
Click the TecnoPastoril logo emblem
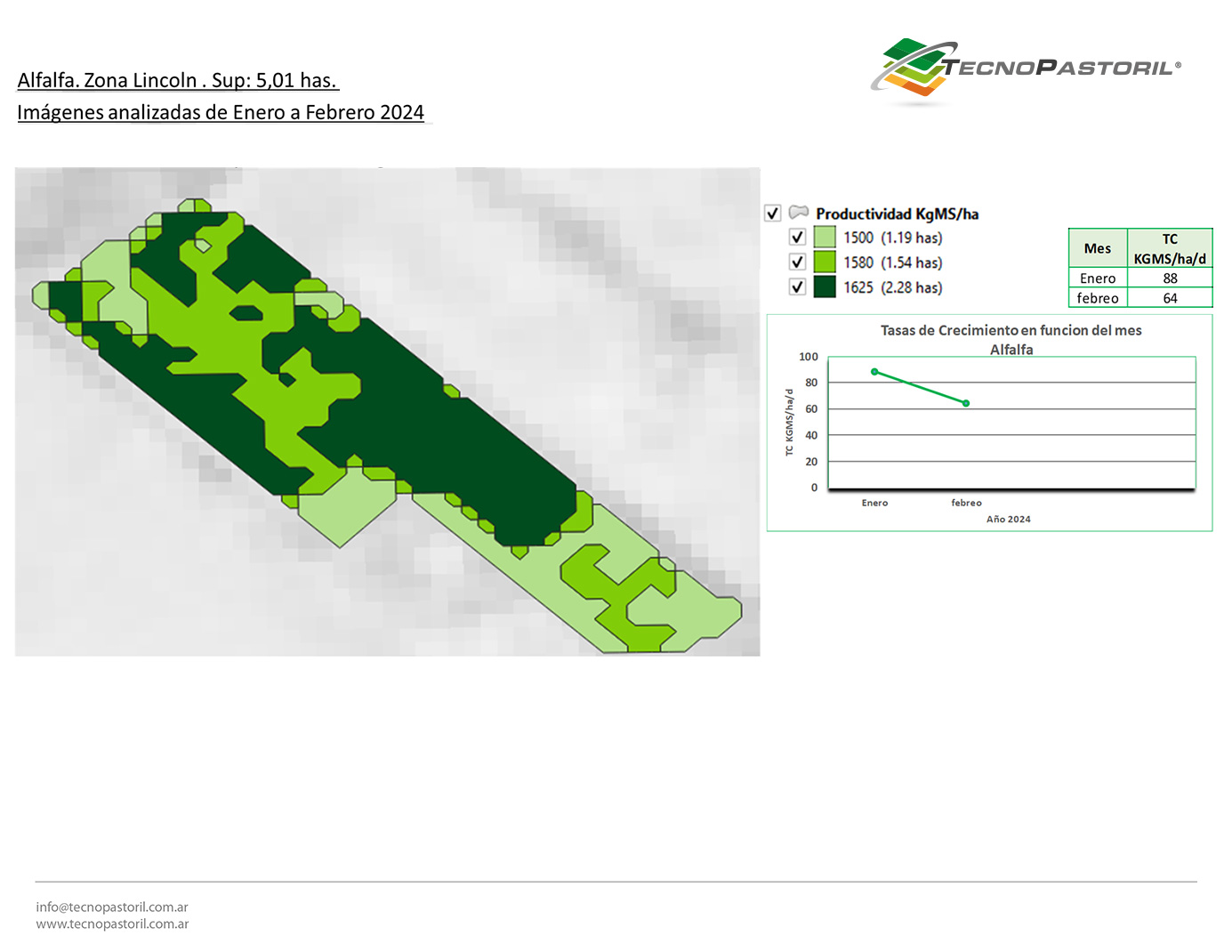point(910,69)
